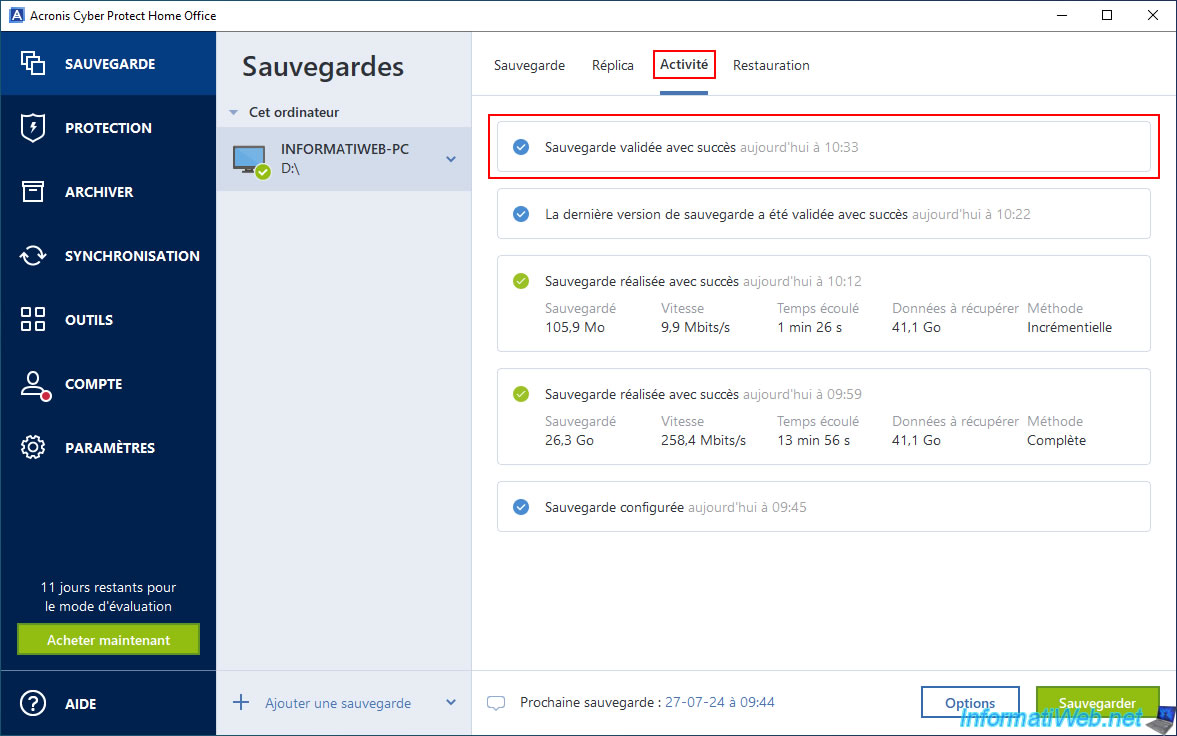The image size is (1177, 736).
Task: Click the Aide question mark icon
Action: 33,704
